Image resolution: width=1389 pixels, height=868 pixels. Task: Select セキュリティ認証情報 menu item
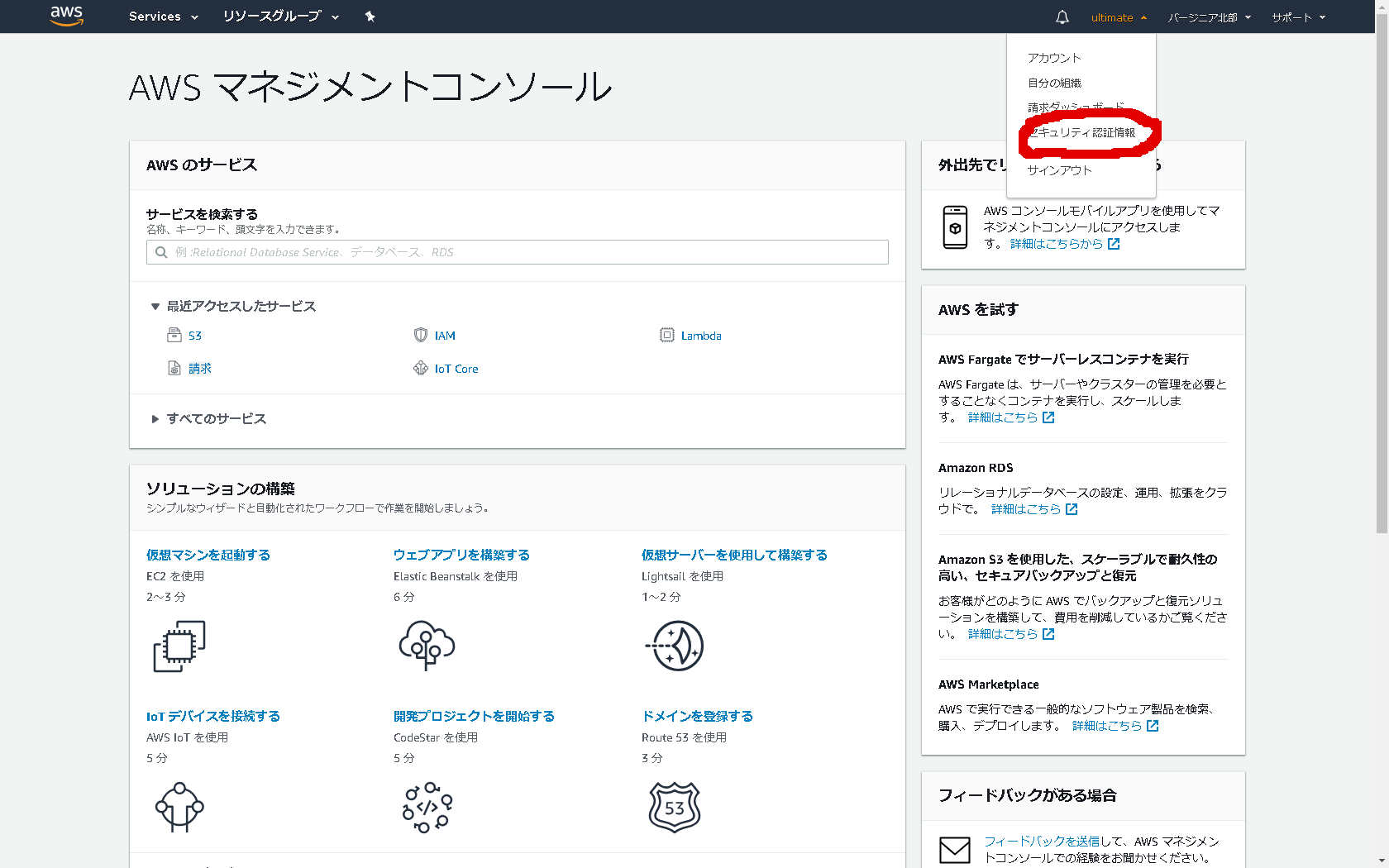coord(1081,132)
